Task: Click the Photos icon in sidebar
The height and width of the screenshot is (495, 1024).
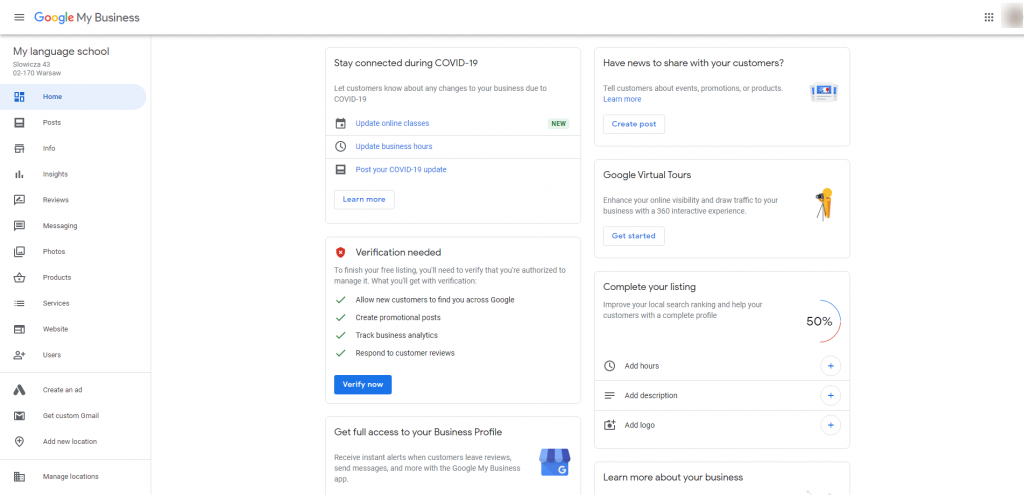Action: tap(19, 251)
